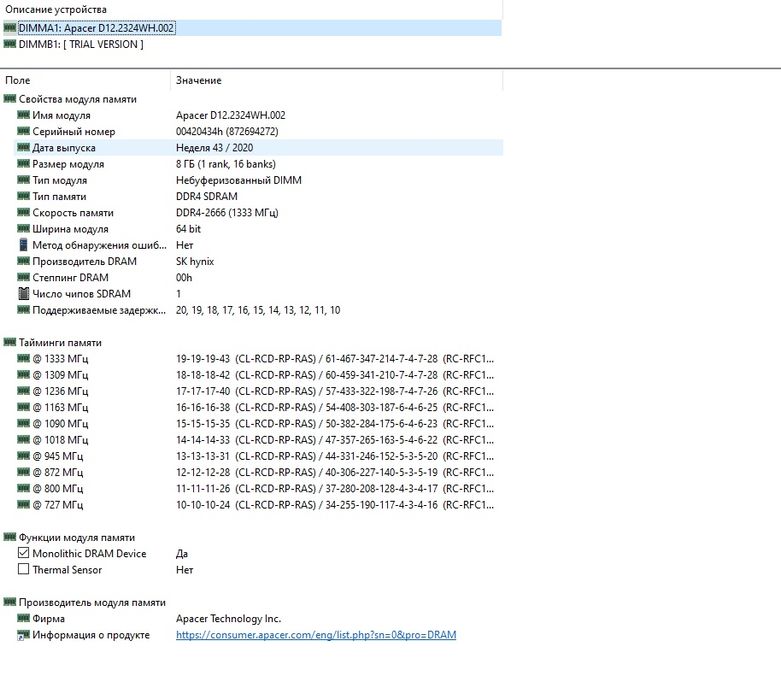Click the memory icon beside DIMMA1 entry

click(9, 27)
